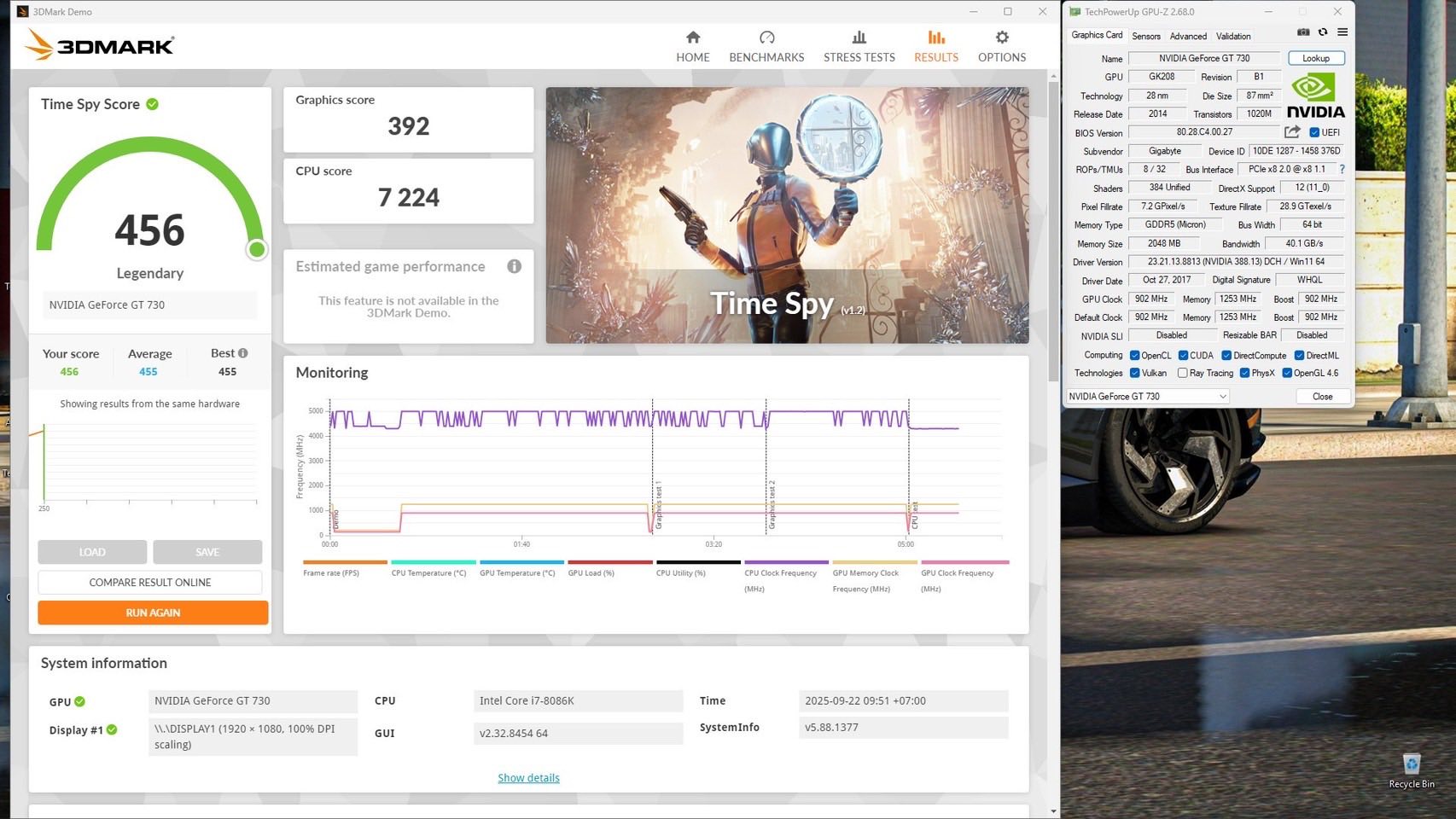Screen dimensions: 1456x819
Task: Toggle the Ray Tracing checkbox
Action: point(1182,373)
